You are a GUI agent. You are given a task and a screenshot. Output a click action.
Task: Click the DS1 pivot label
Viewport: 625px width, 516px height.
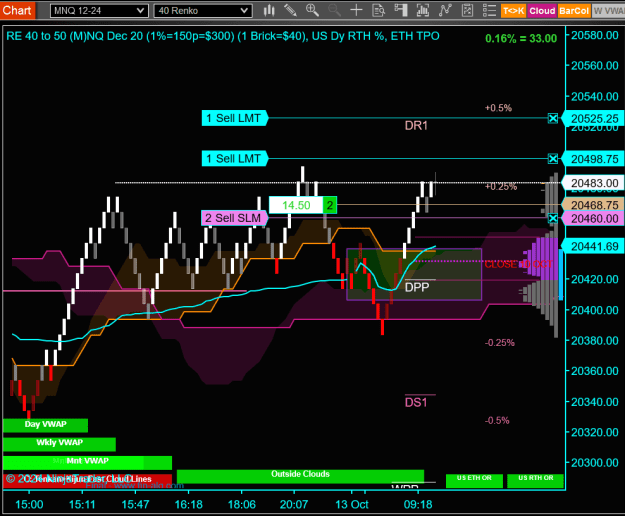(x=416, y=402)
